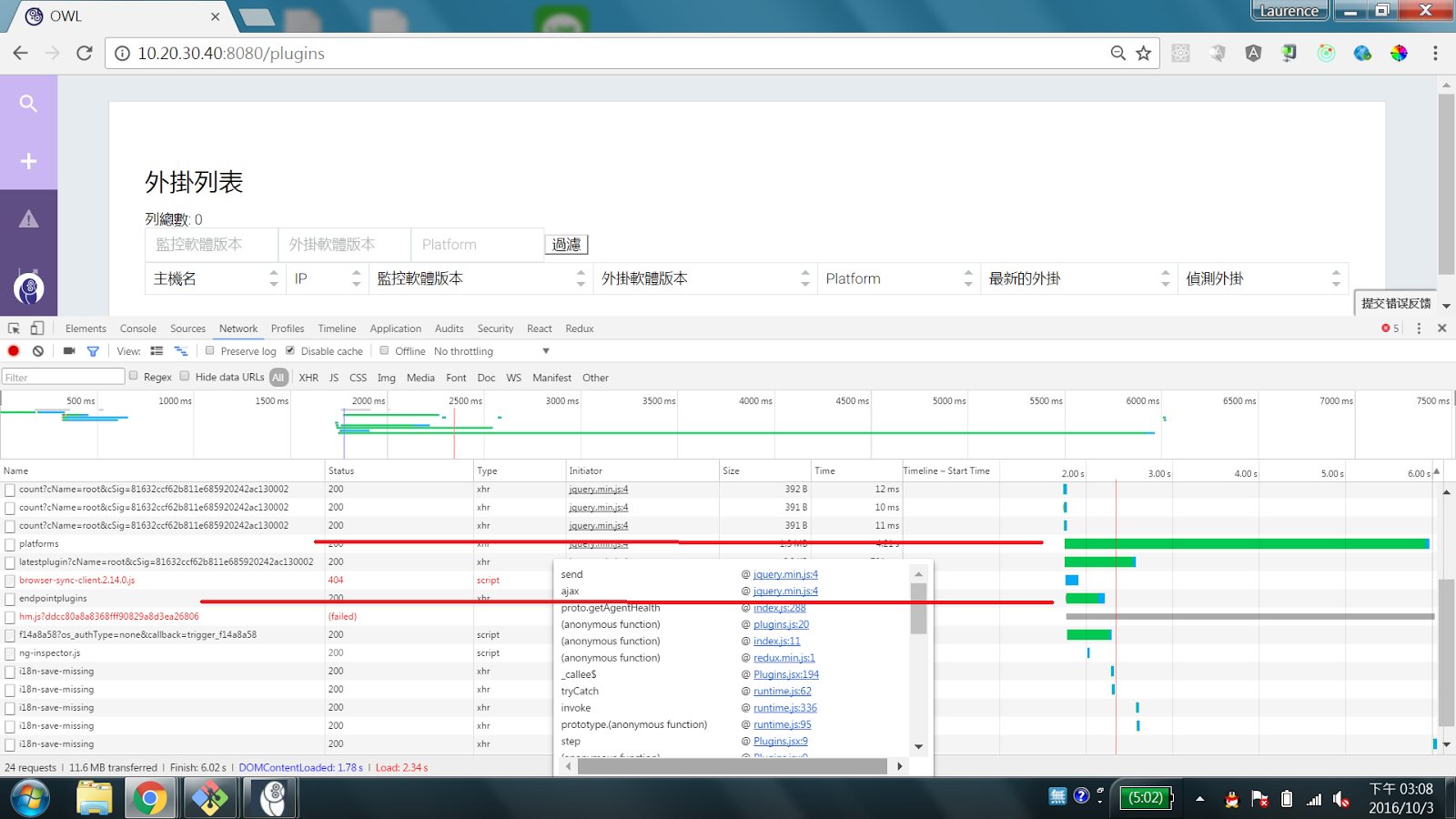Close the DevTools panel

pos(1442,329)
